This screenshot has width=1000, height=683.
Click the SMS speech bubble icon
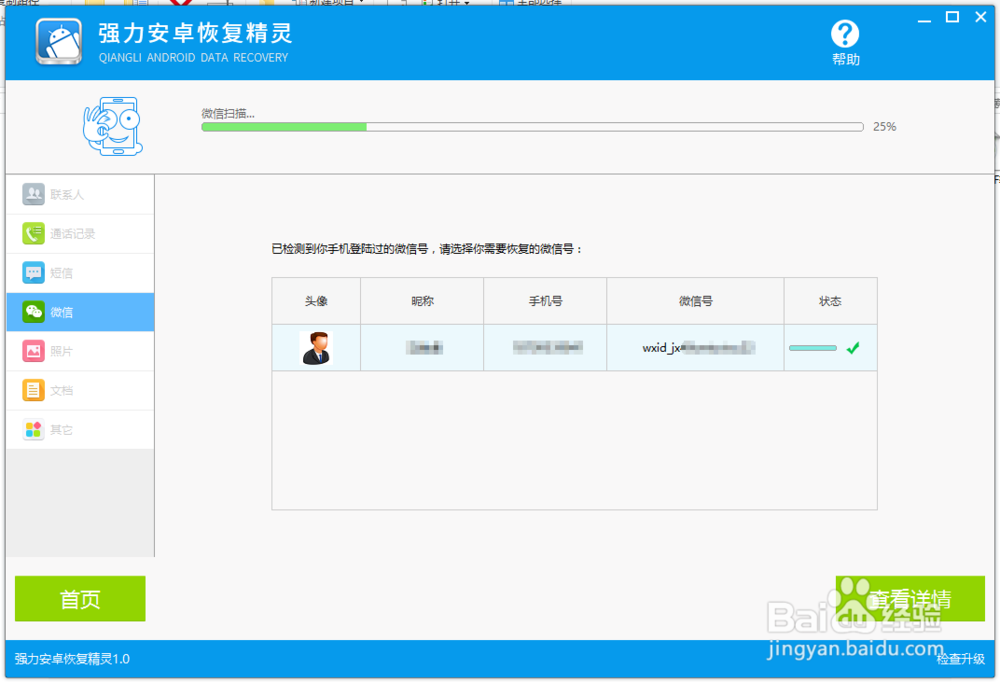pyautogui.click(x=33, y=272)
